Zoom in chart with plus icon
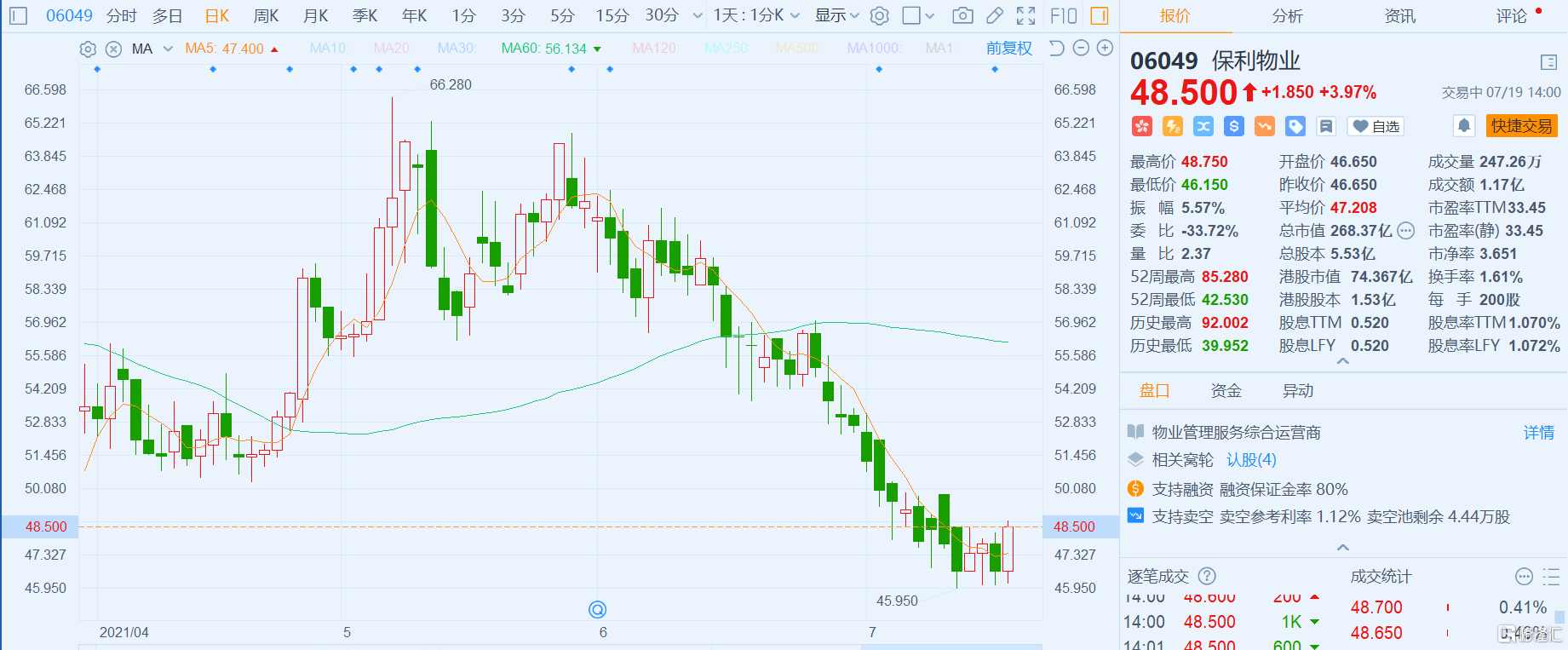 [1105, 49]
